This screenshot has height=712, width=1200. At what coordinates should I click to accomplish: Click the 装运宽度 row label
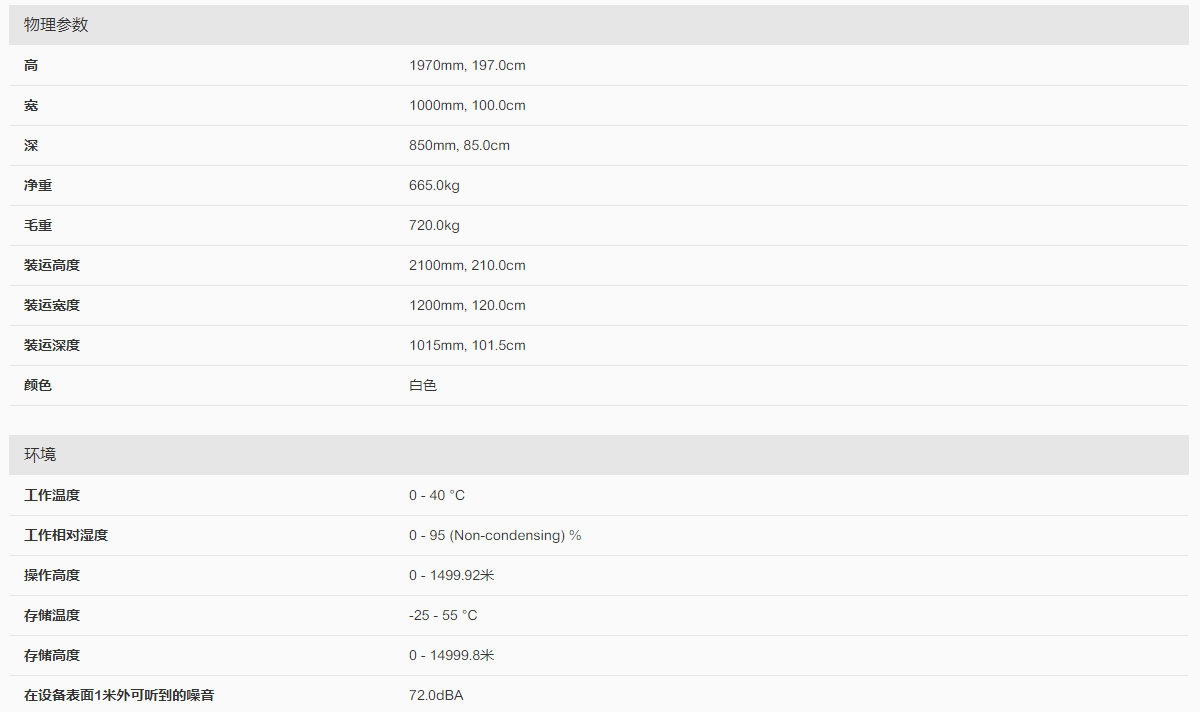(x=52, y=306)
